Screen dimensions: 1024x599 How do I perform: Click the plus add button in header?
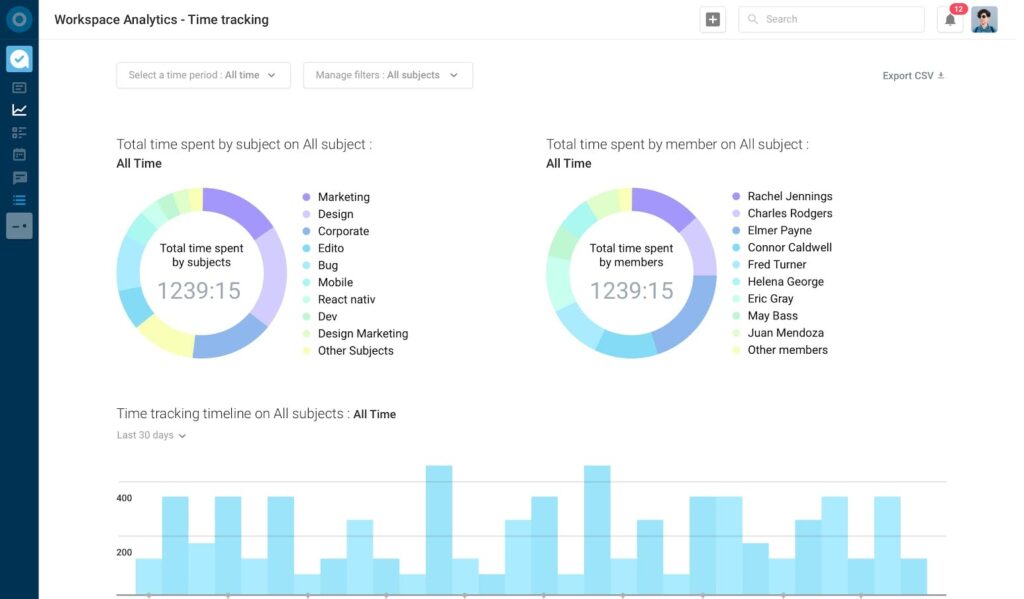(712, 19)
